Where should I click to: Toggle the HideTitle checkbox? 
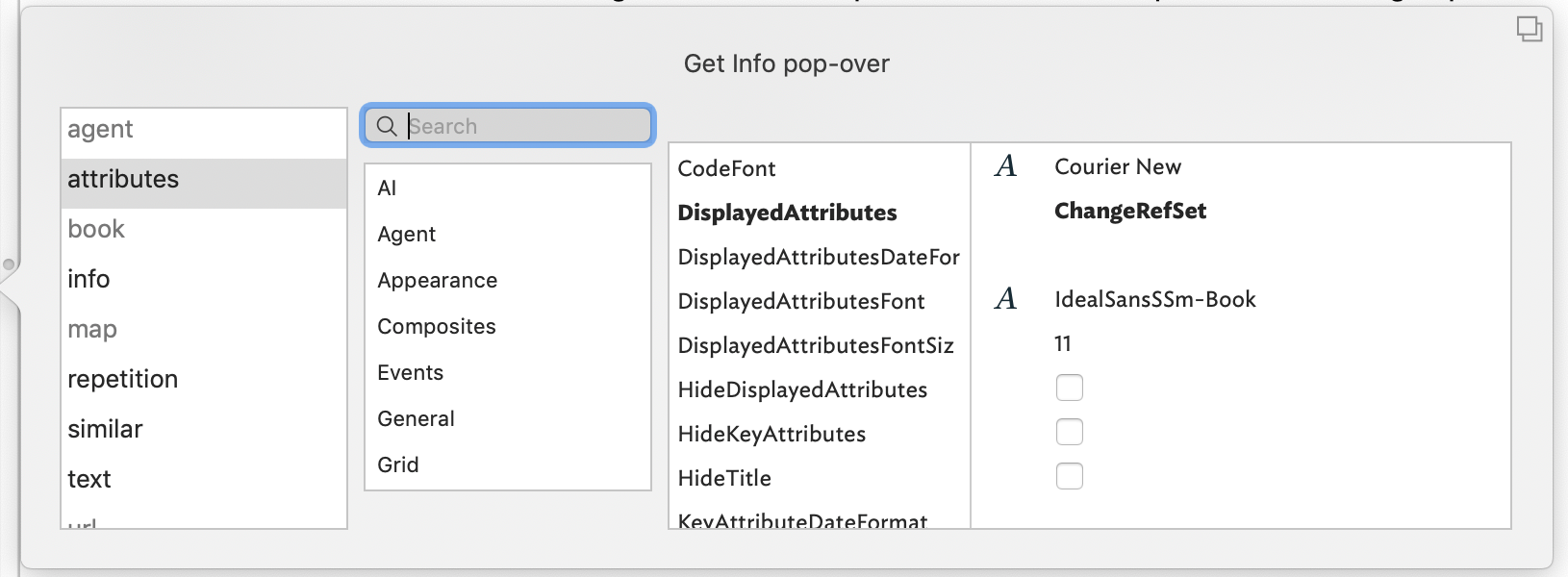tap(1070, 476)
